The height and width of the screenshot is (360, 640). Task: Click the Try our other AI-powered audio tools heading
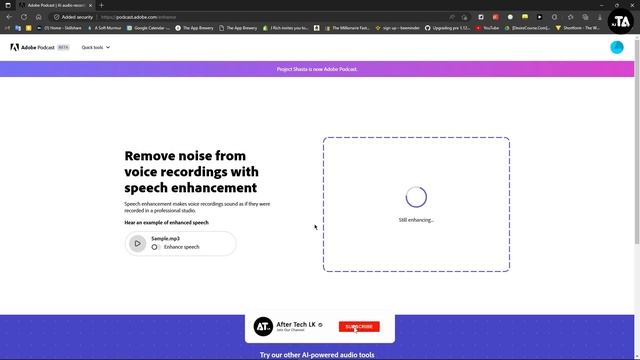[x=317, y=355]
